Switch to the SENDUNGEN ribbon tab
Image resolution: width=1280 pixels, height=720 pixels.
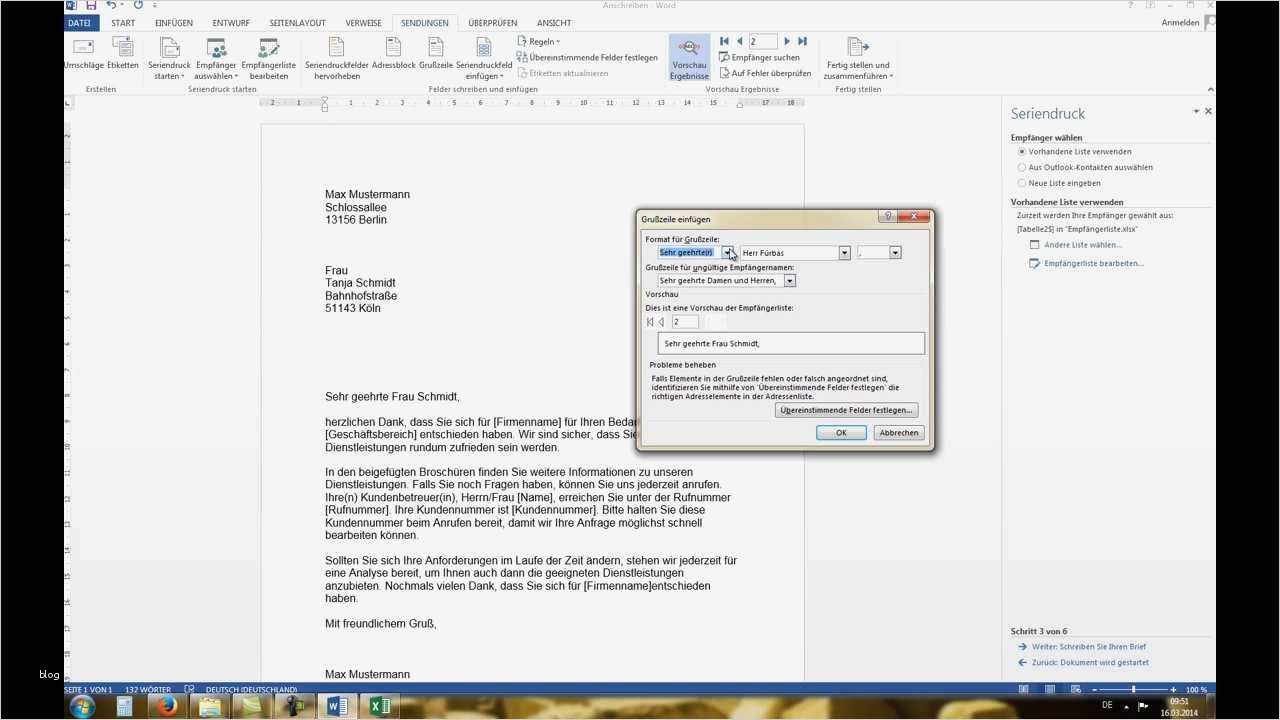click(x=424, y=22)
